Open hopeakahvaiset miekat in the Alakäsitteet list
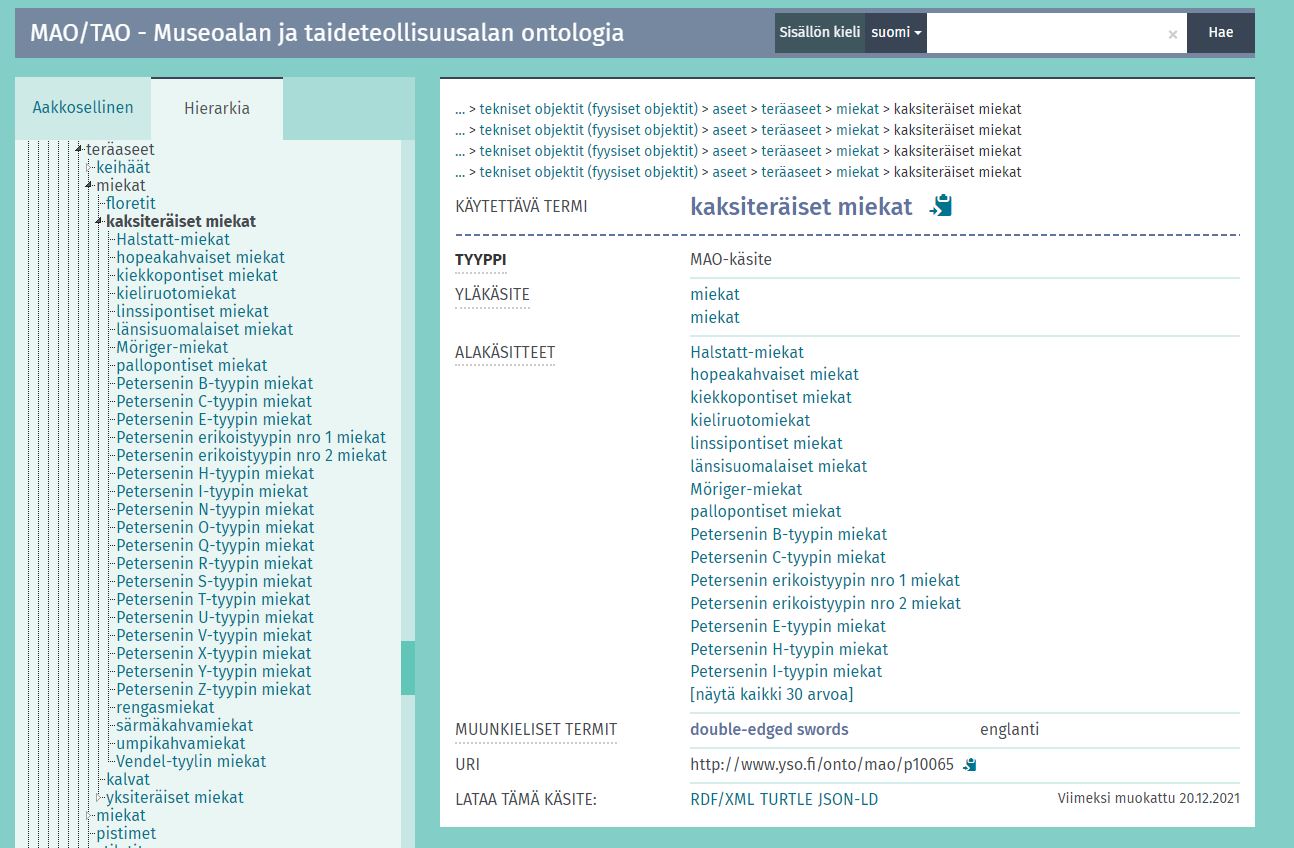Image resolution: width=1294 pixels, height=848 pixels. pos(774,374)
